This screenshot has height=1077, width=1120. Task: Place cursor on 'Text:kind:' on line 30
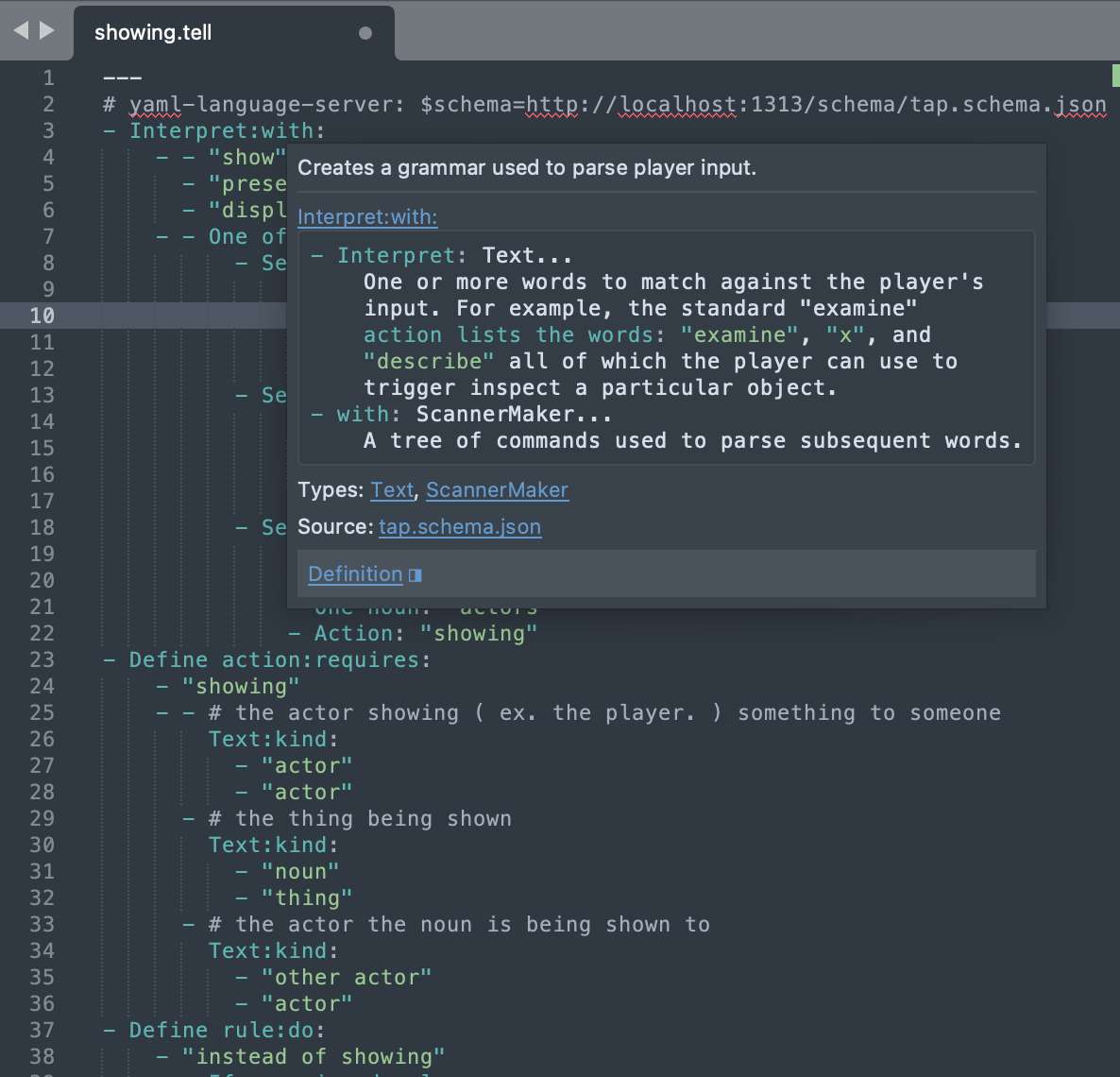click(x=273, y=845)
